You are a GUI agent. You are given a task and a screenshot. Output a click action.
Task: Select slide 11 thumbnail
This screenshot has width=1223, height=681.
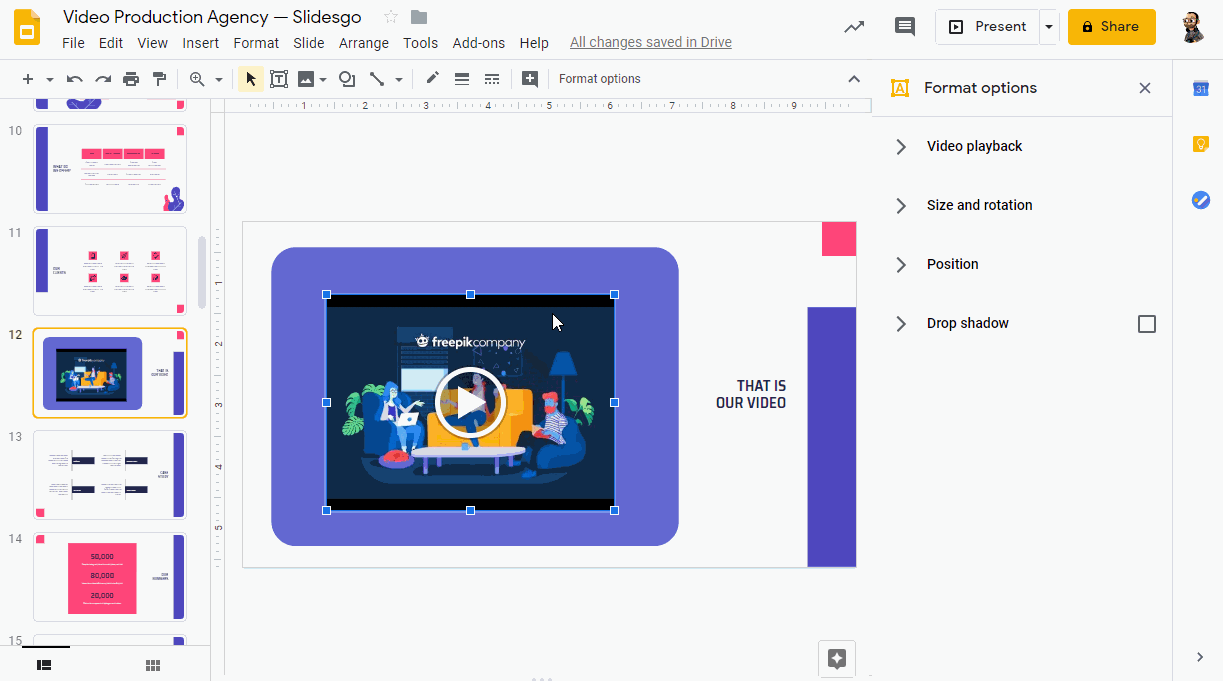pyautogui.click(x=110, y=271)
